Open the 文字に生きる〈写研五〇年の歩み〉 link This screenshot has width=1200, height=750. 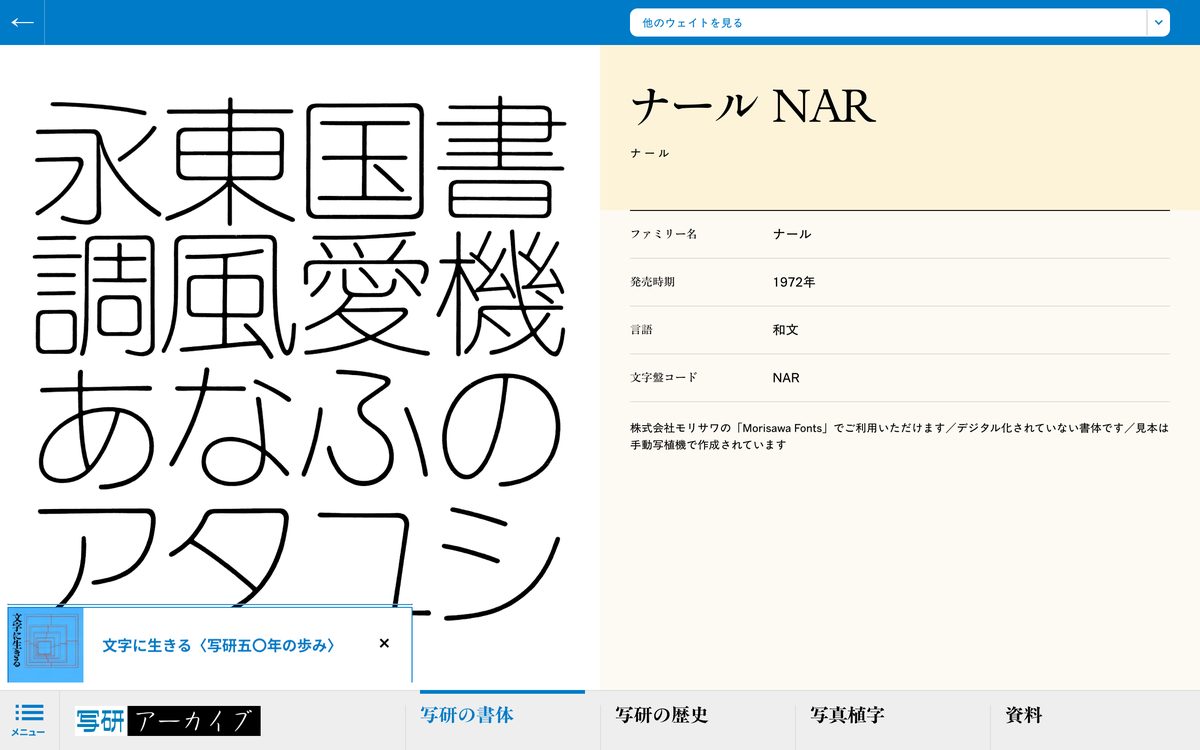point(218,645)
